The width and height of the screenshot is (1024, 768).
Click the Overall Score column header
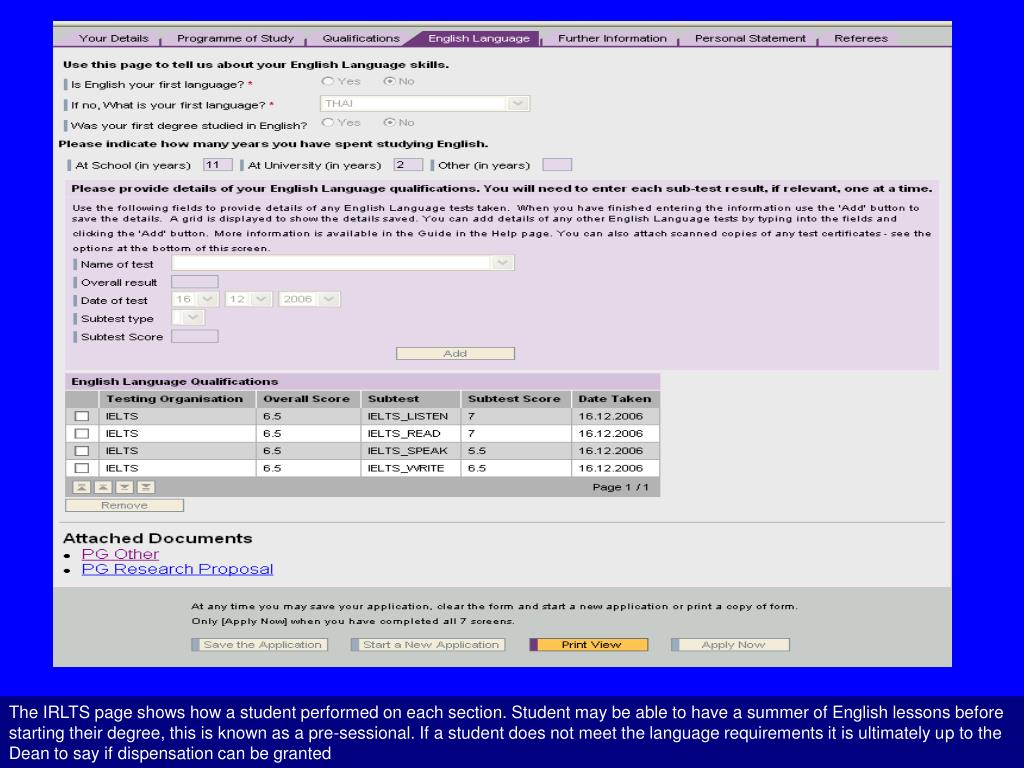(308, 398)
